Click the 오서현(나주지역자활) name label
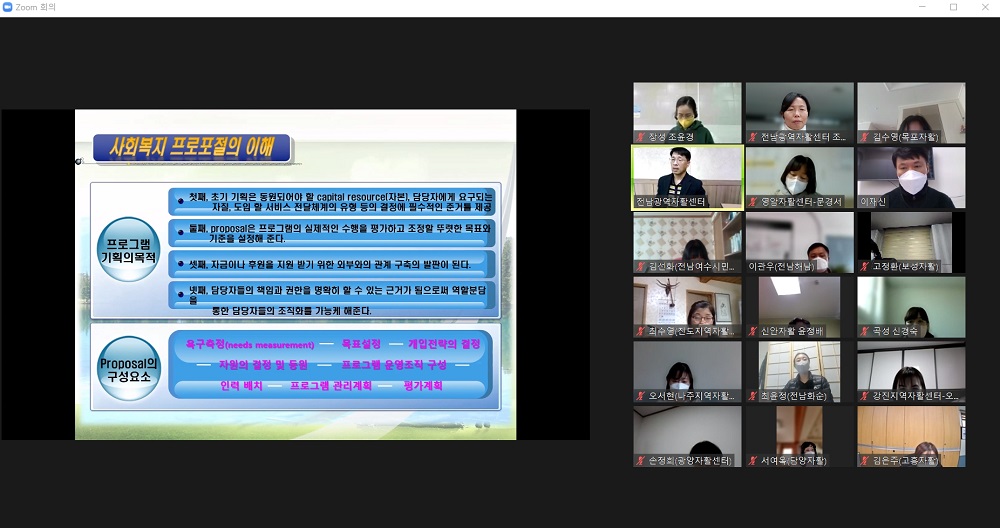This screenshot has width=1000, height=528. tap(692, 396)
